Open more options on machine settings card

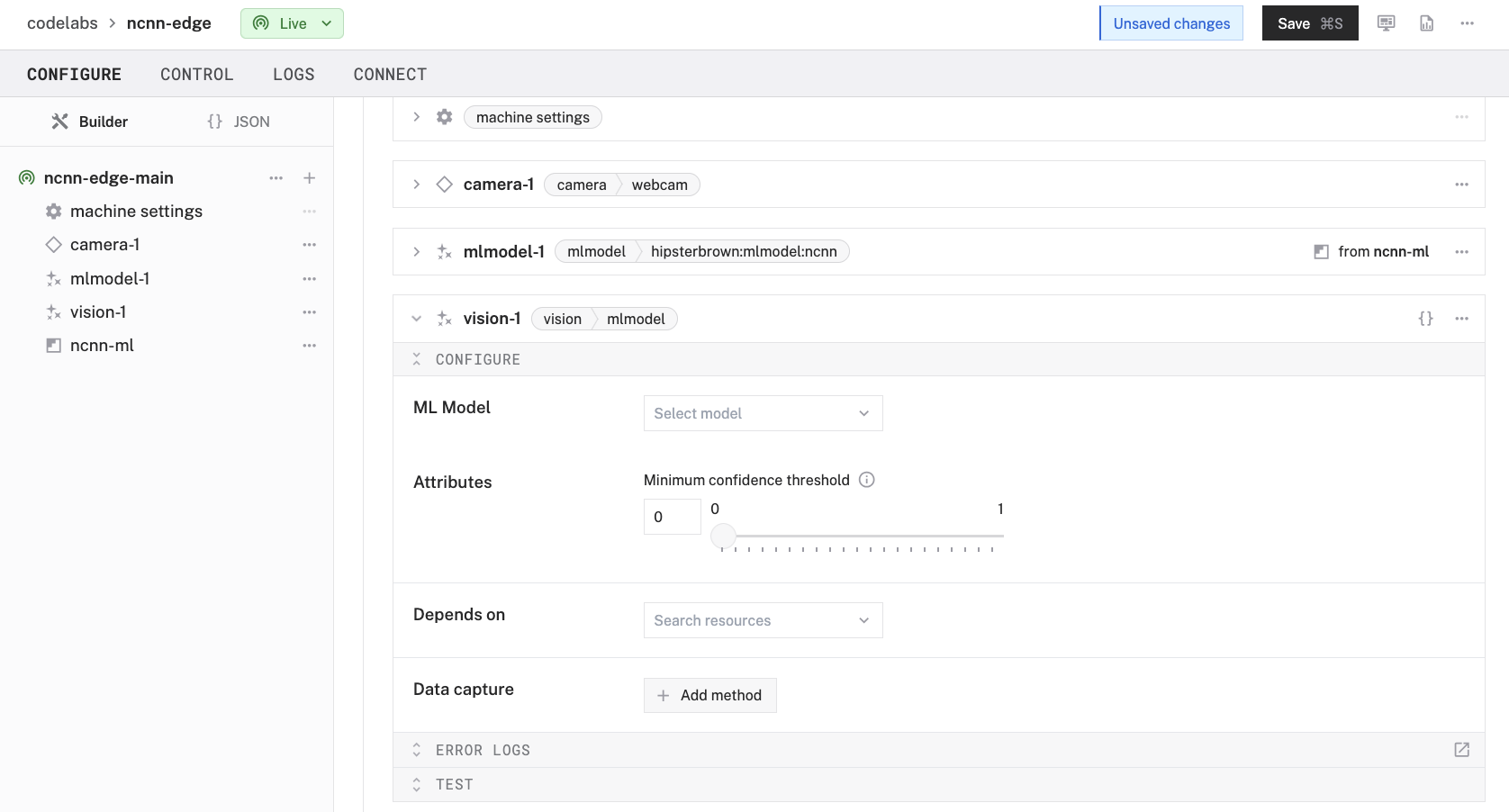pos(1462,117)
